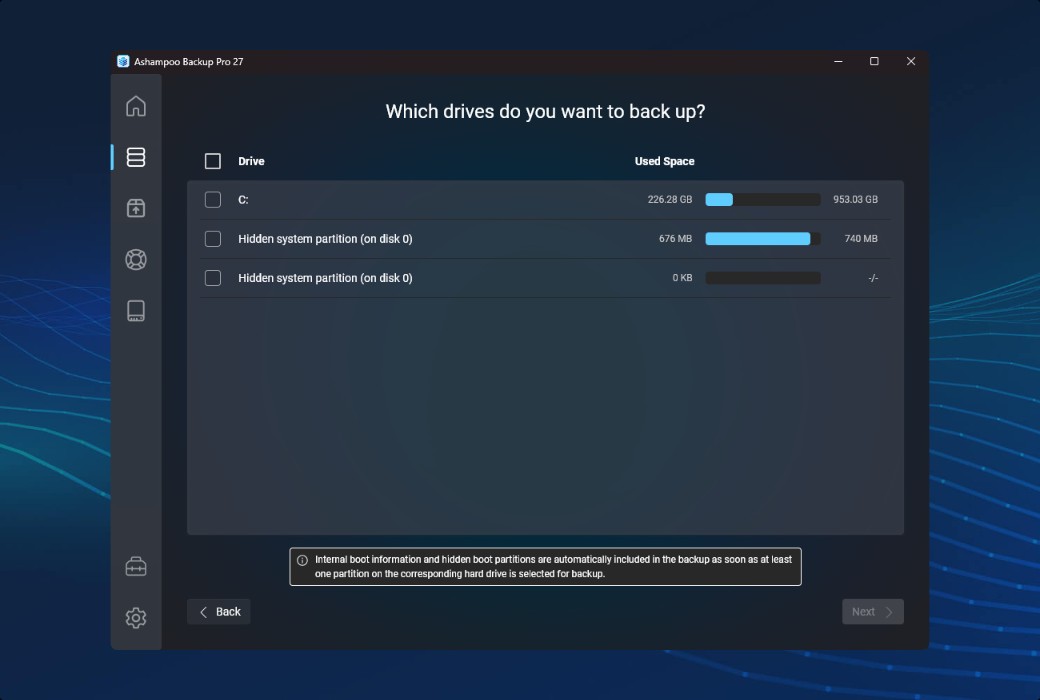
Task: Click the usage bar of drive C:
Action: tap(763, 199)
